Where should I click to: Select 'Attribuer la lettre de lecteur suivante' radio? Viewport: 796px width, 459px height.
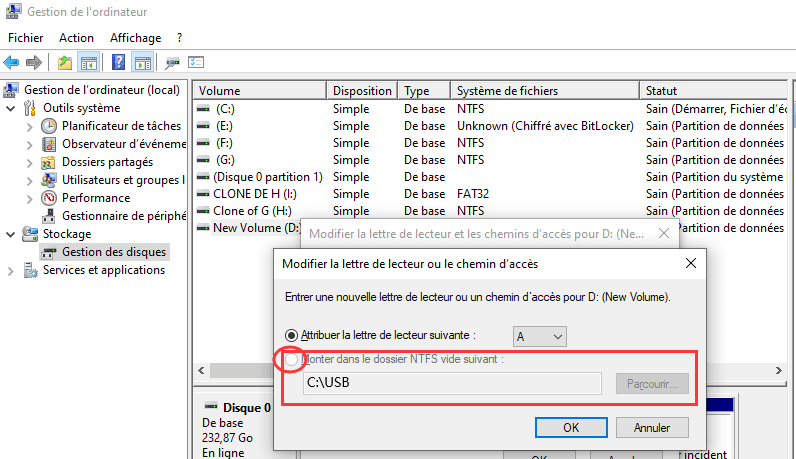tap(292, 336)
